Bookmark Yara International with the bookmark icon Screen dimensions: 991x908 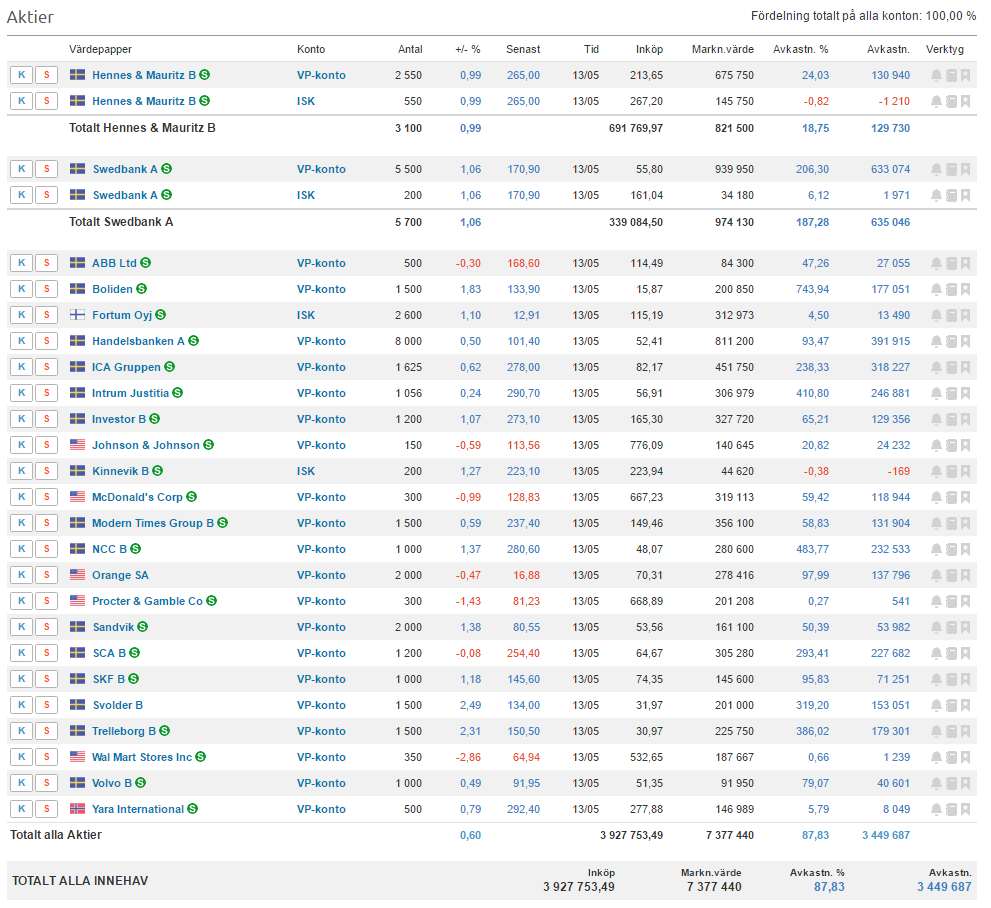966,809
